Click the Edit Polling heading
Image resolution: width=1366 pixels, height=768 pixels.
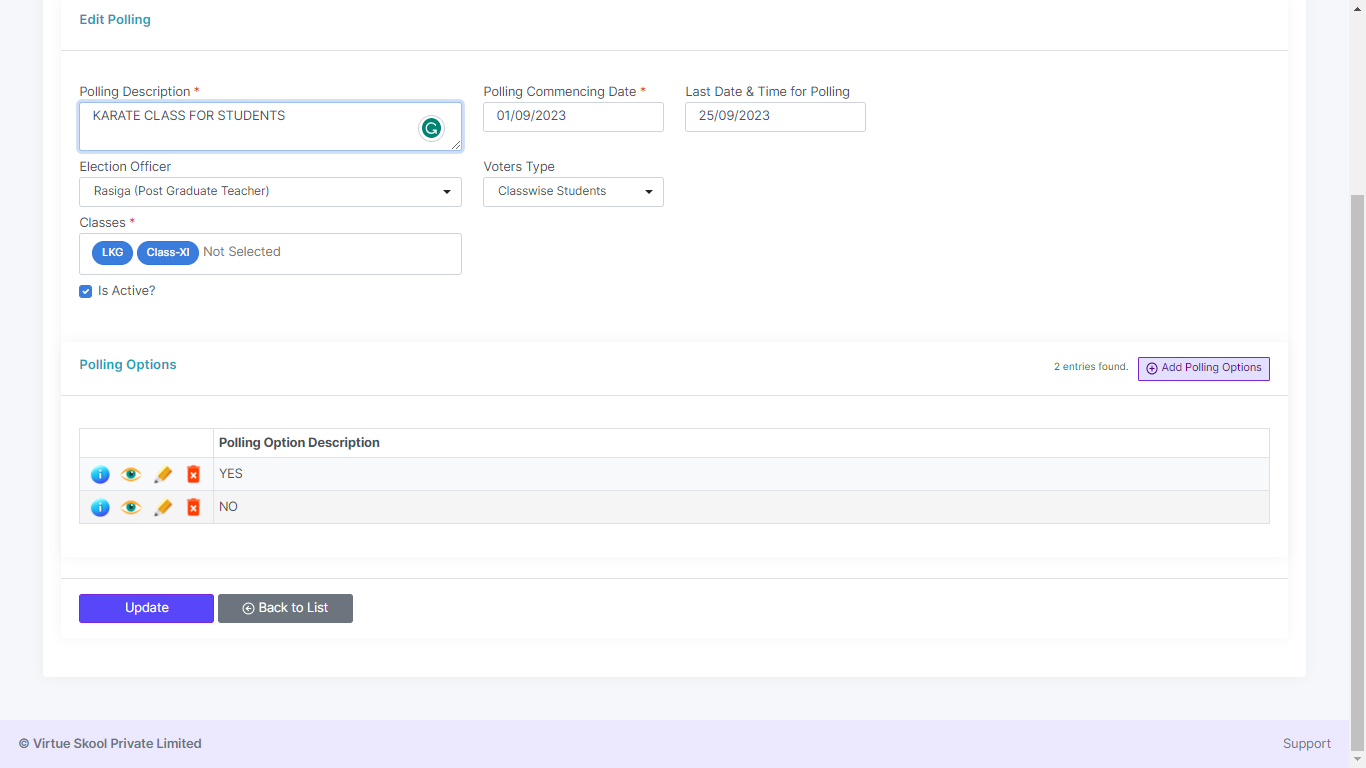115,20
